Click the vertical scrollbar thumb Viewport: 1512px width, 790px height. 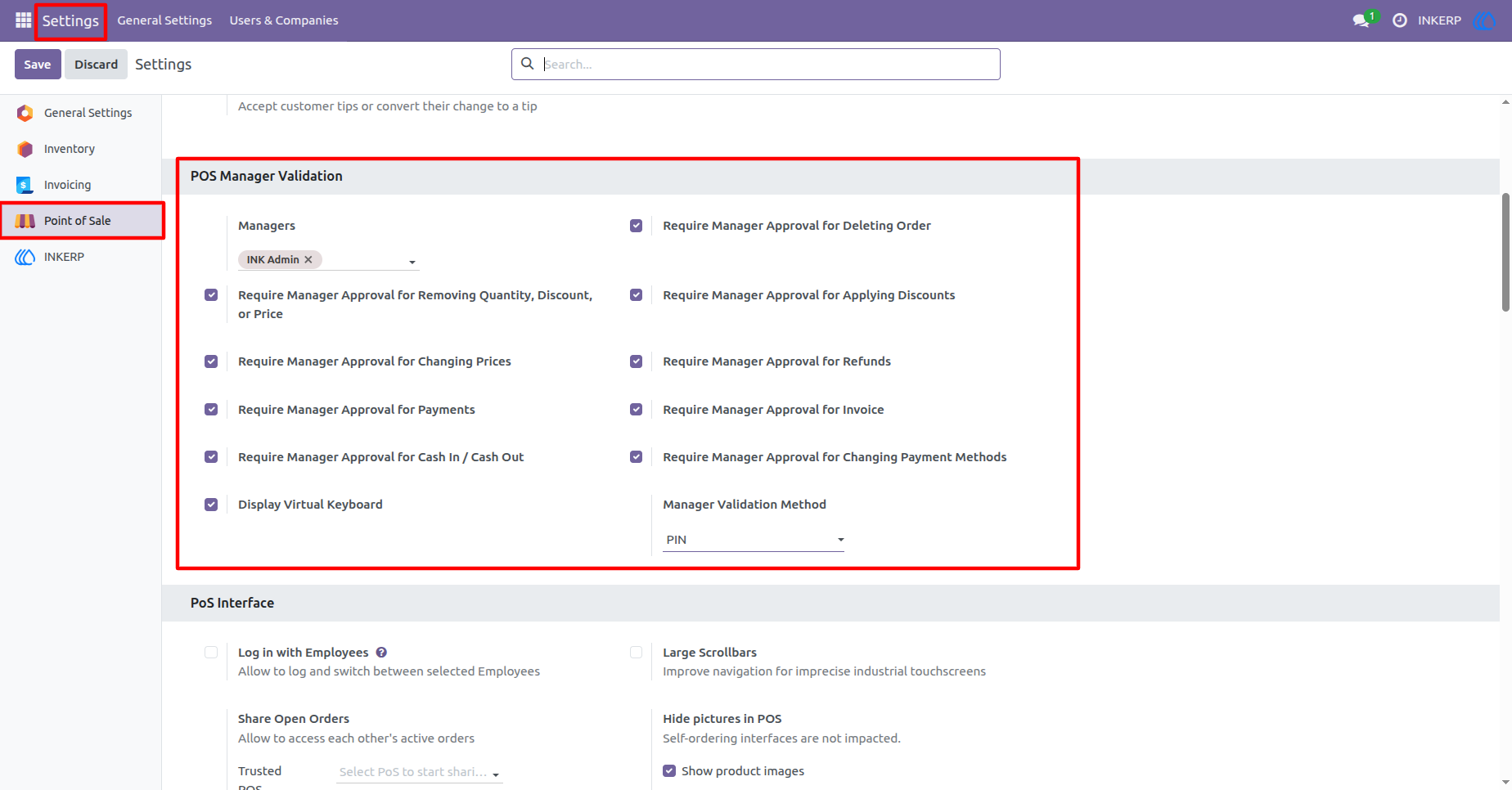coord(1505,252)
